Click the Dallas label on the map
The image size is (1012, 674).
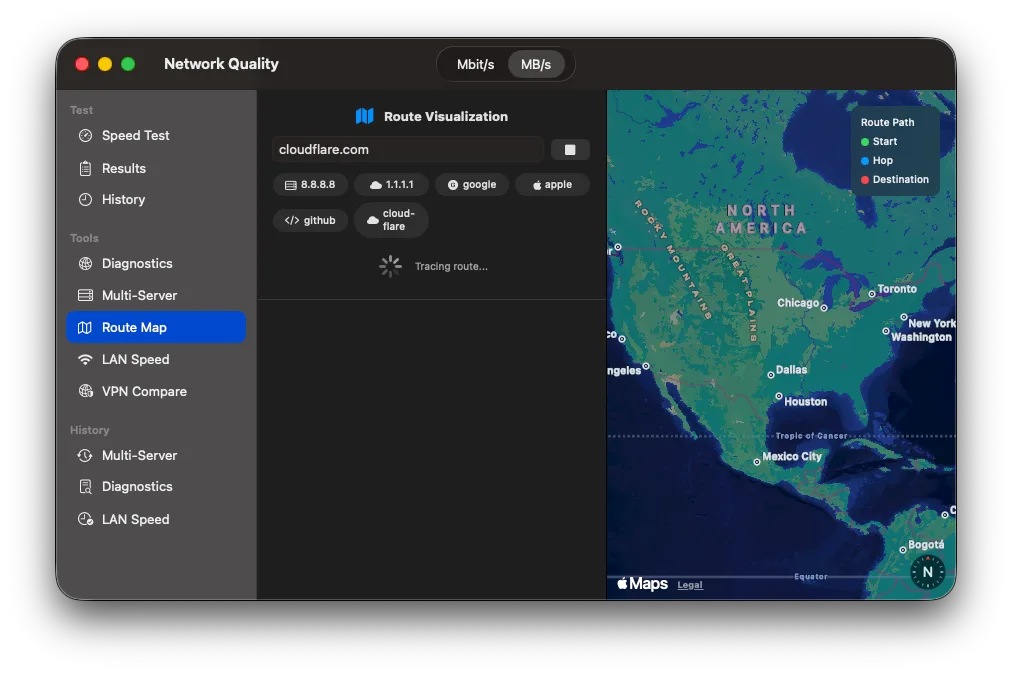(791, 370)
